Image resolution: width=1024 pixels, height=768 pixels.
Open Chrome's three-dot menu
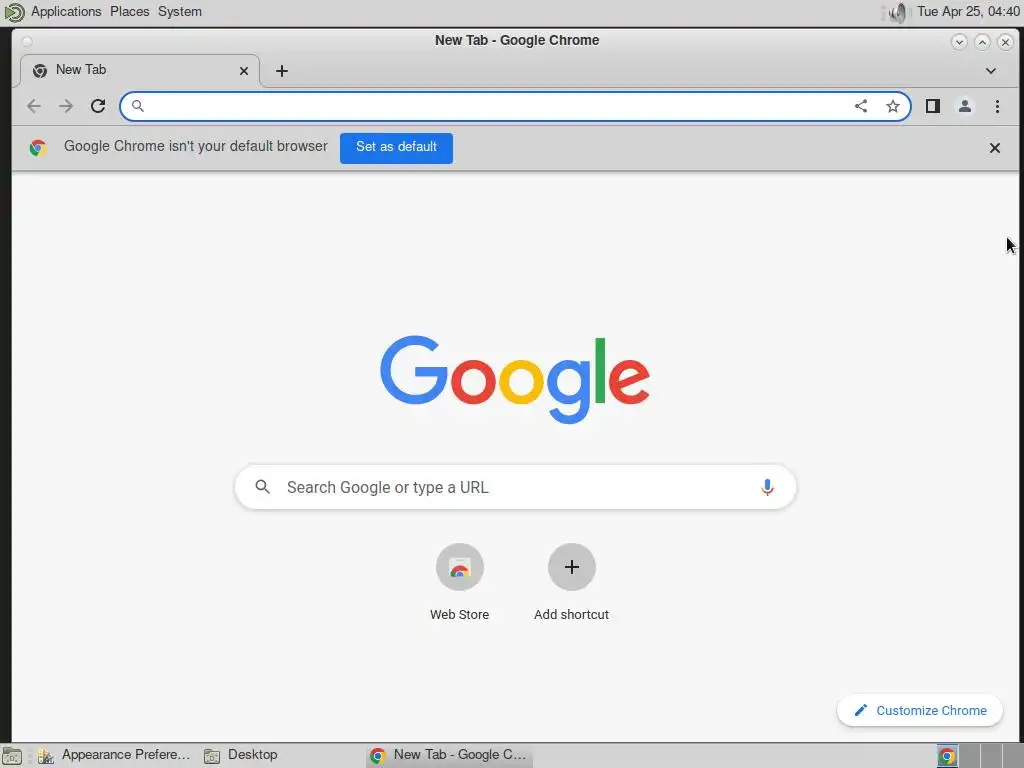pyautogui.click(x=997, y=106)
